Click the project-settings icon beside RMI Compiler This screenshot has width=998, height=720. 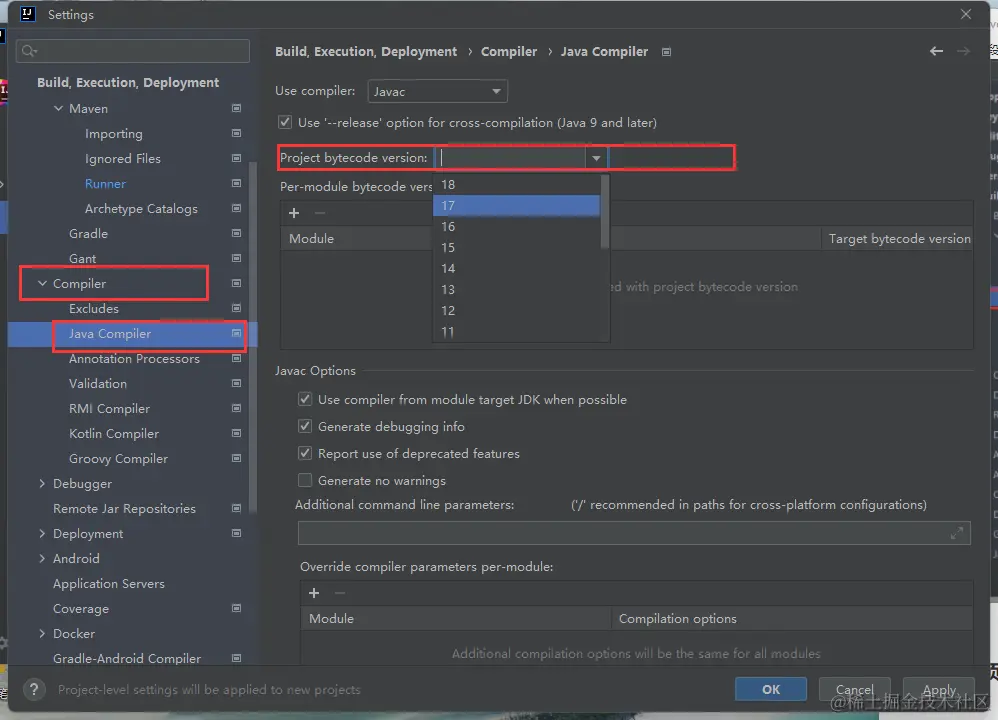pyautogui.click(x=236, y=408)
